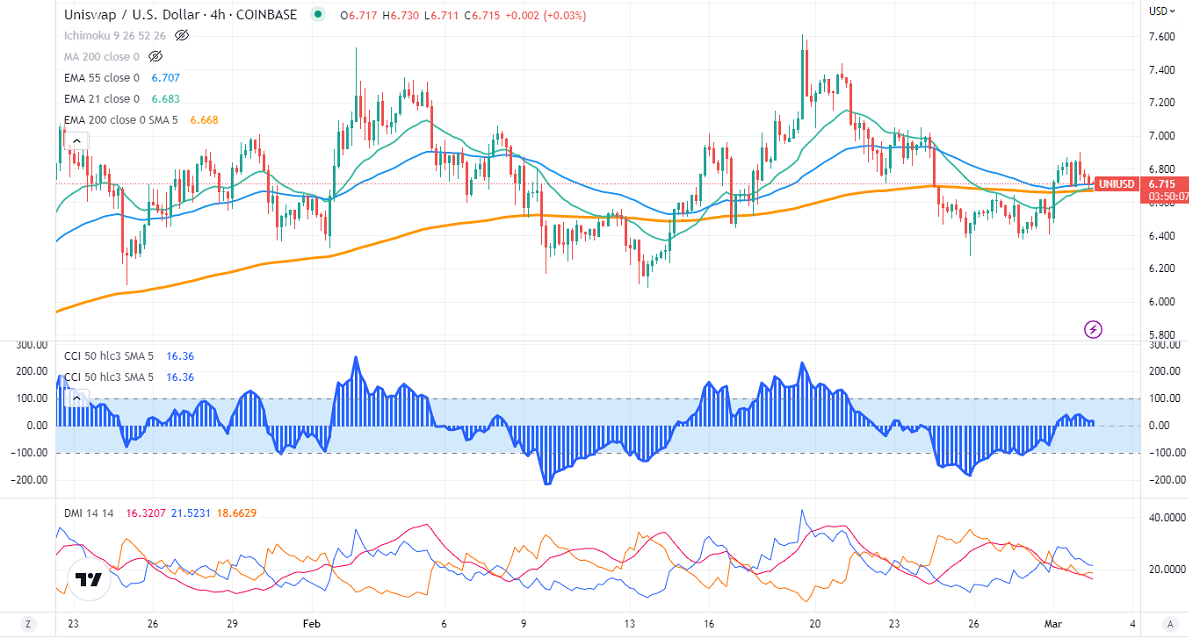Click the Uniswap / U.S. Dollar symbol title
This screenshot has width=1189, height=642.
(x=180, y=15)
